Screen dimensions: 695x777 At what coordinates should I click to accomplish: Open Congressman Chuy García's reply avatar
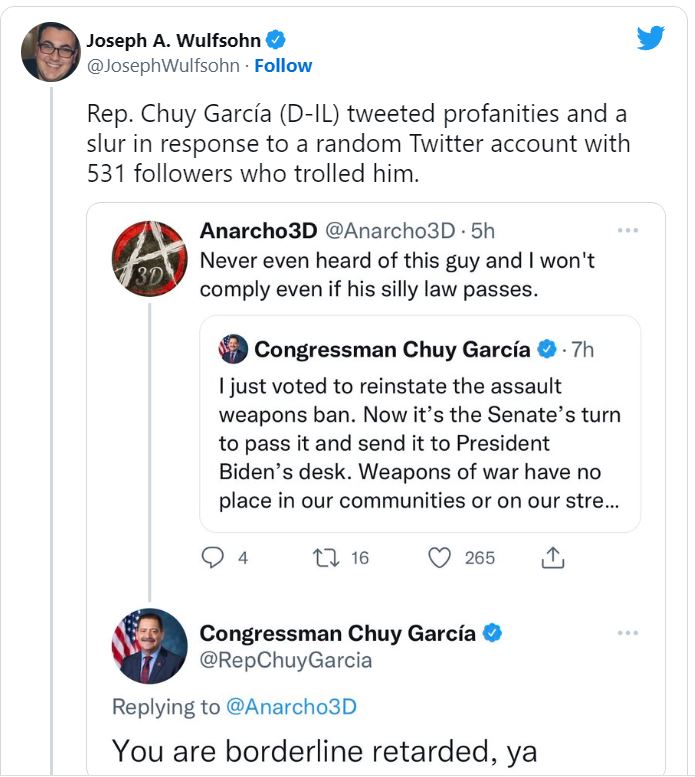(x=150, y=645)
